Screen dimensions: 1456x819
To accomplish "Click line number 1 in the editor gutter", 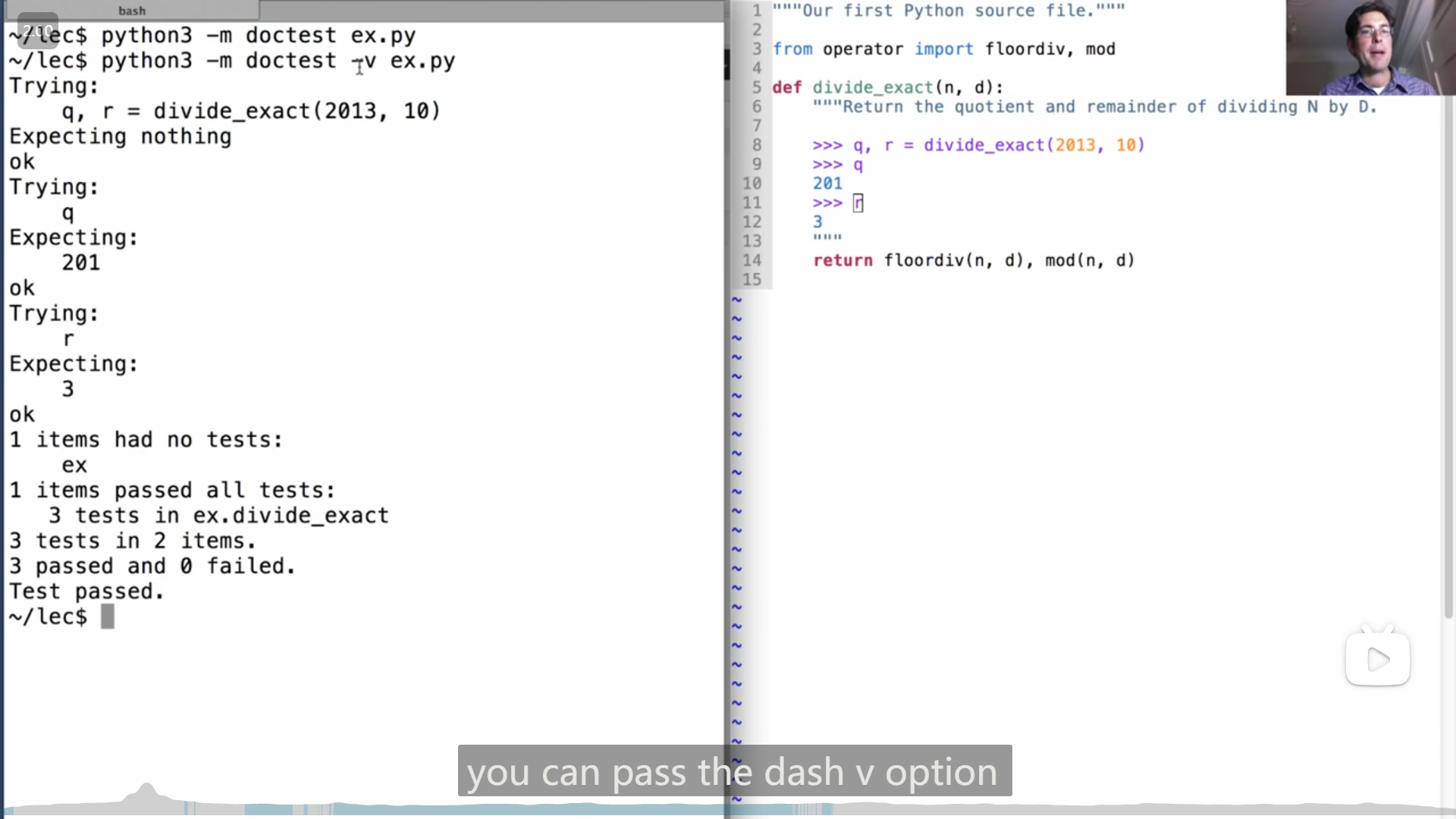I will point(756,11).
